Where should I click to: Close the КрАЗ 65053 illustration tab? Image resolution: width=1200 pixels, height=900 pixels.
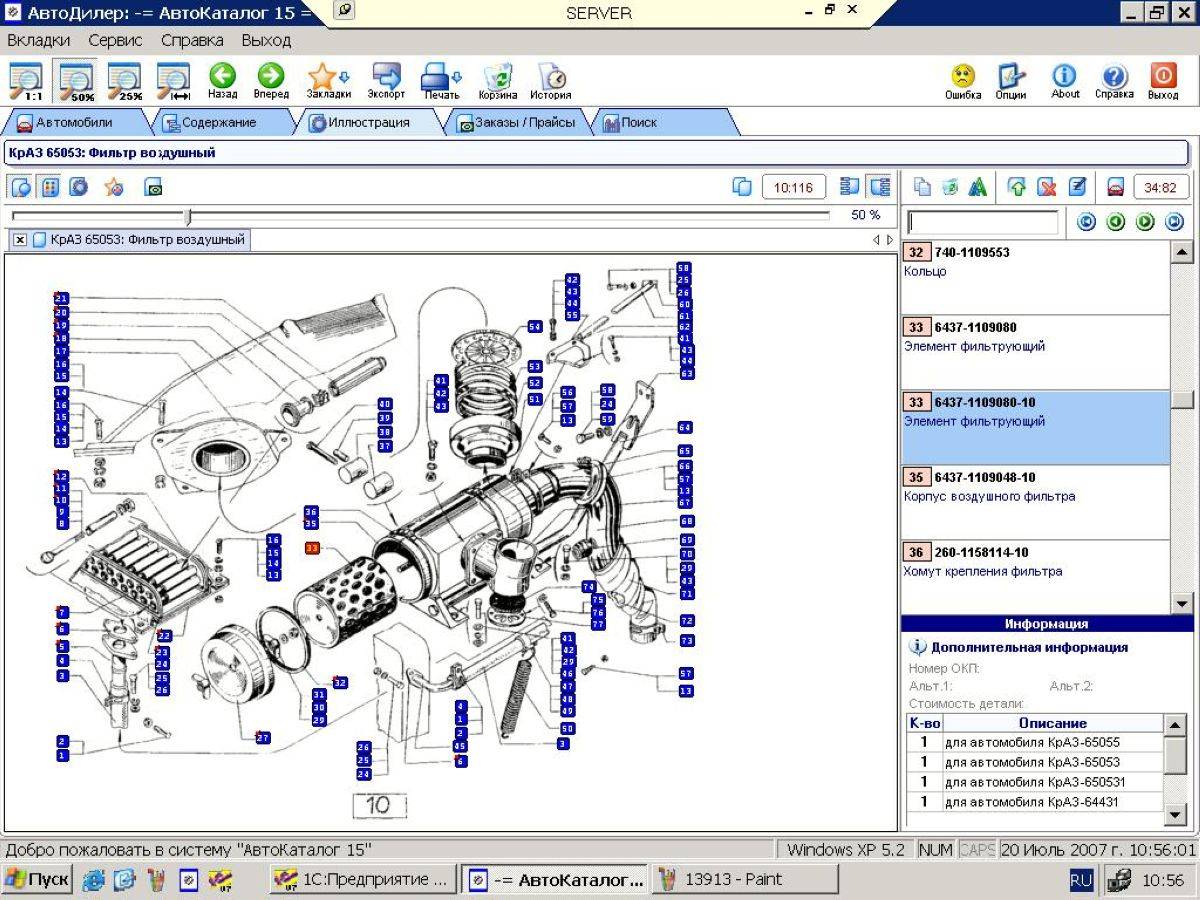[x=20, y=240]
